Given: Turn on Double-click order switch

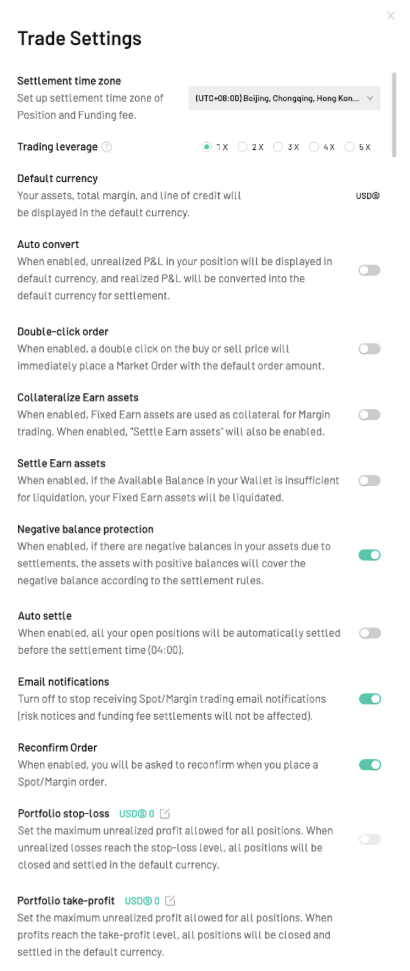Looking at the screenshot, I should (369, 349).
